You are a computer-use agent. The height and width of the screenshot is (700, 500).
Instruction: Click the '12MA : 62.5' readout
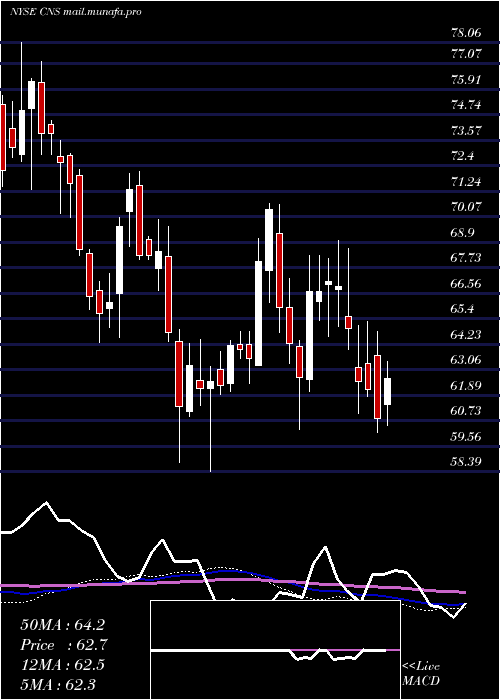pos(62,665)
